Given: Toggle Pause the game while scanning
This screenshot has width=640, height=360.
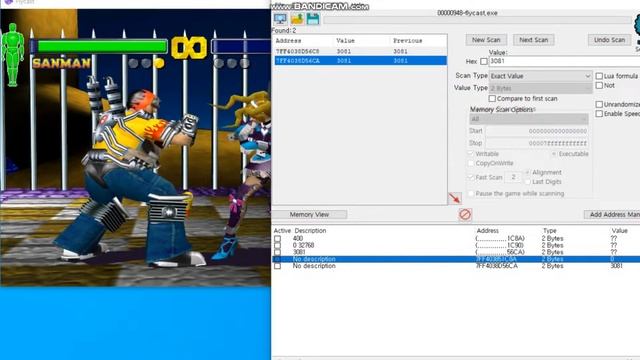Looking at the screenshot, I should pos(471,193).
